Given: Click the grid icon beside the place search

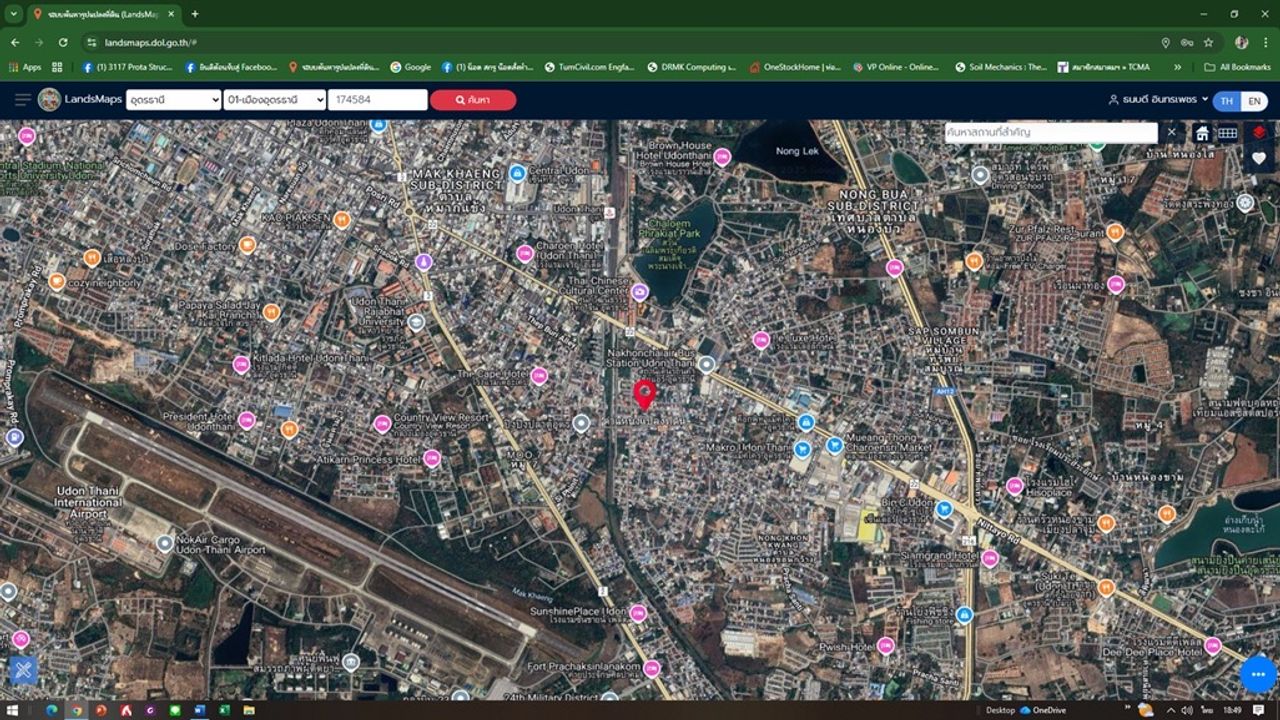Looking at the screenshot, I should coord(1227,133).
